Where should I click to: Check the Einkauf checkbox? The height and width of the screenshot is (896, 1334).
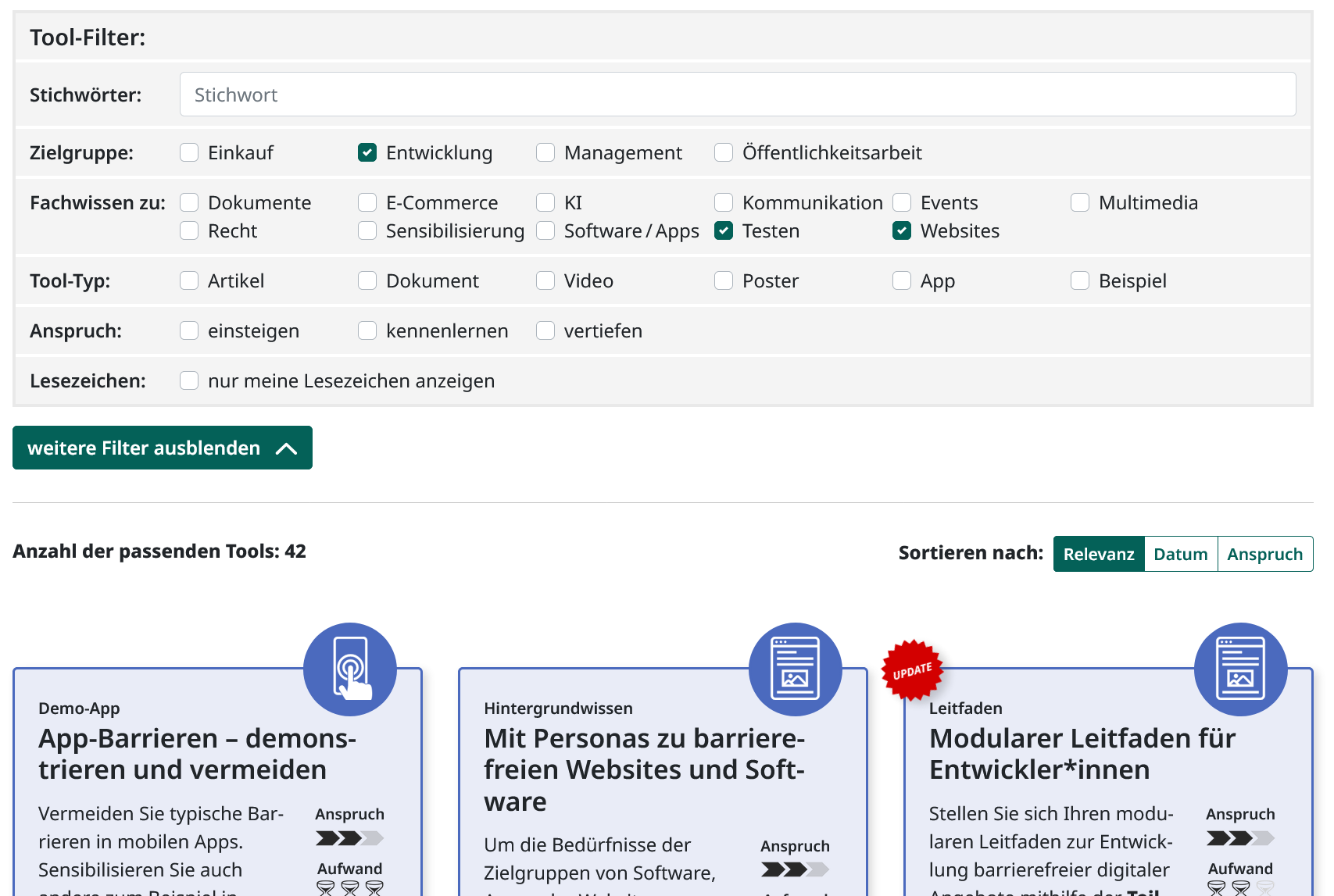click(189, 152)
